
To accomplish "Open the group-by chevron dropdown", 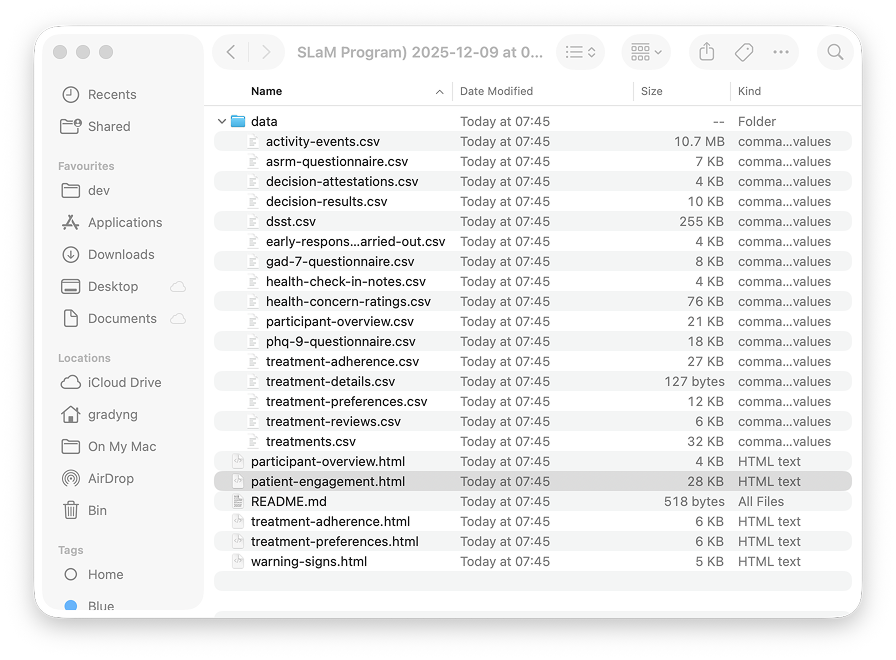I will pyautogui.click(x=658, y=52).
